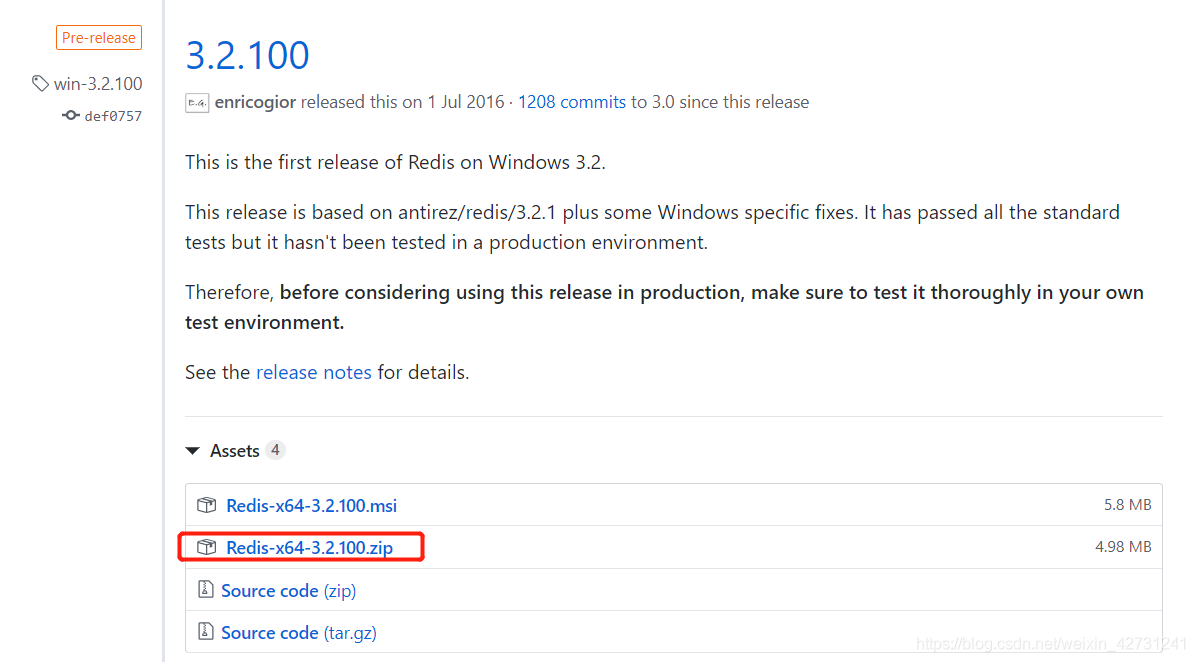This screenshot has height=662, width=1195.
Task: Click the enricogior avatar image
Action: pyautogui.click(x=197, y=103)
